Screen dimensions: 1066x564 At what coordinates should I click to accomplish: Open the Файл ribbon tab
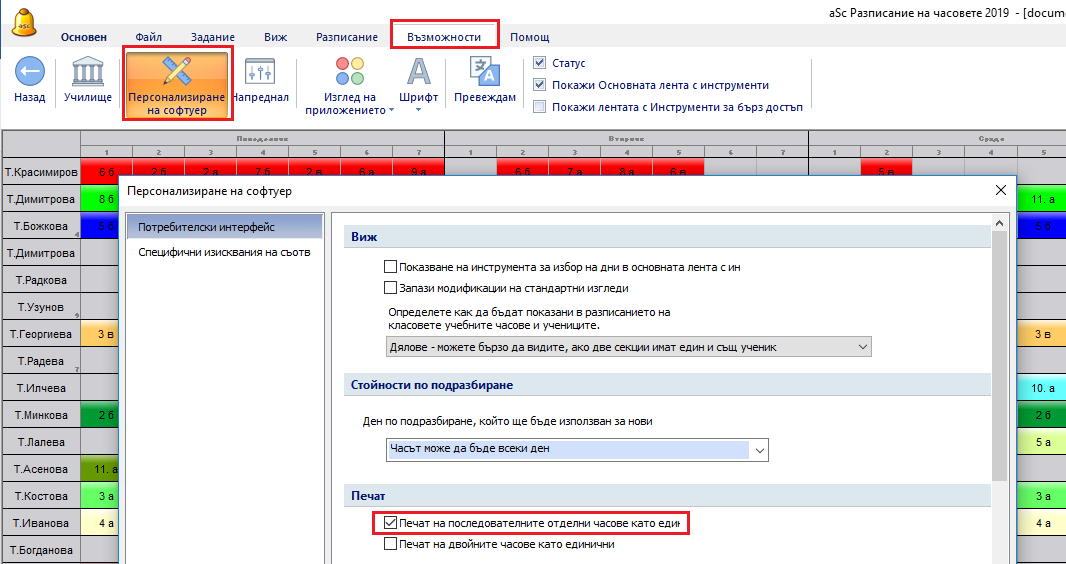coord(149,37)
